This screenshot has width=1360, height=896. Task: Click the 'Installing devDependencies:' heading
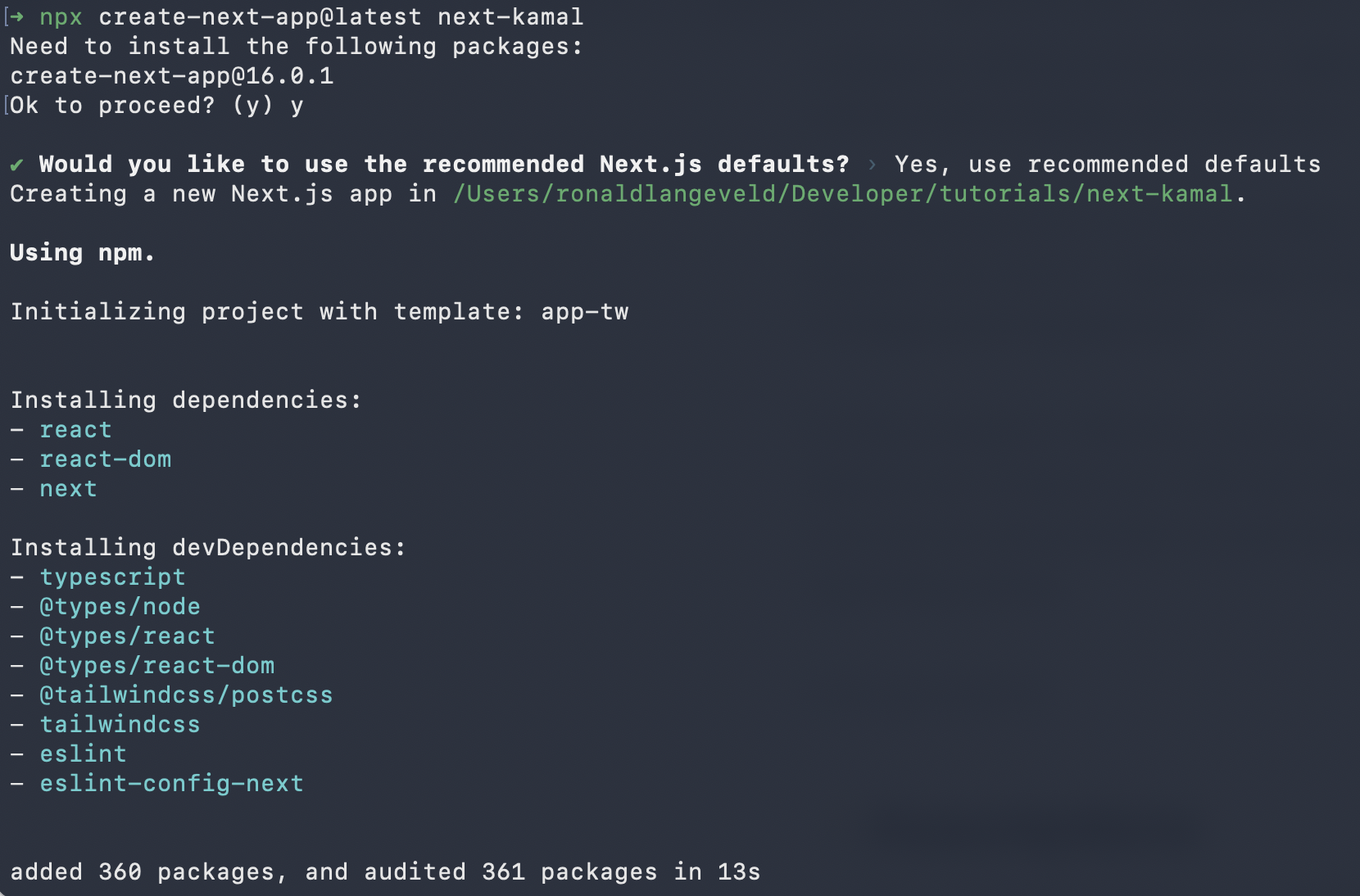(208, 548)
